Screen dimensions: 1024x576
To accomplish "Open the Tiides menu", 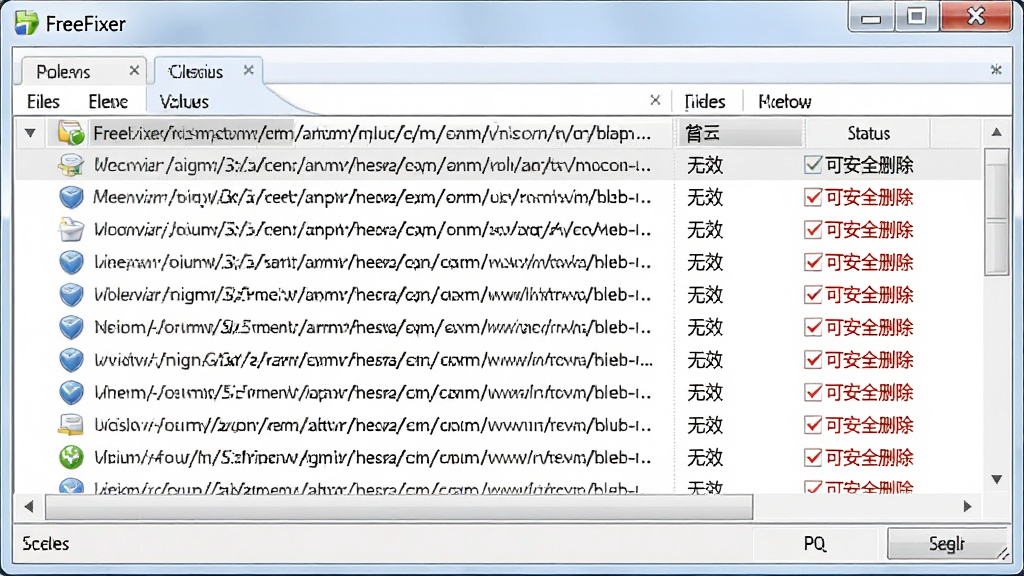I will (x=705, y=102).
